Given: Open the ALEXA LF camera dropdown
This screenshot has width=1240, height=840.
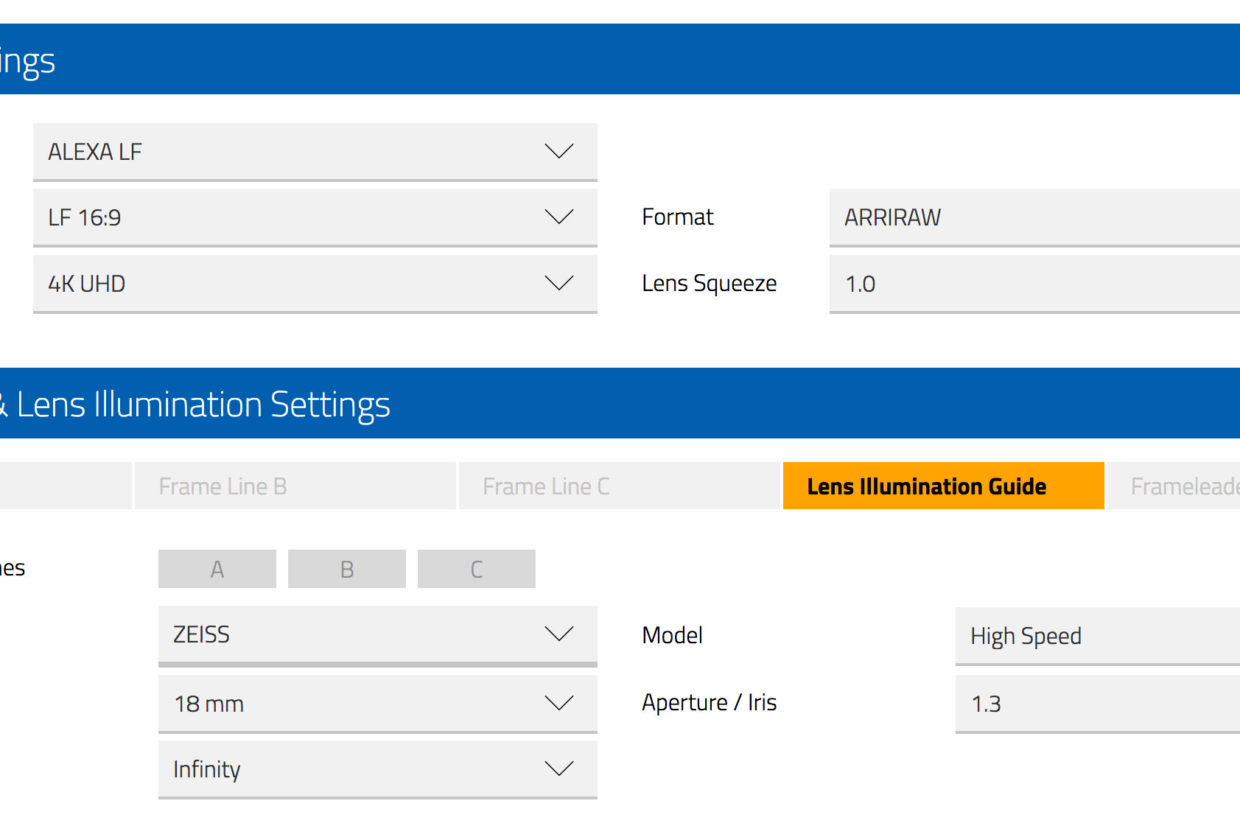Looking at the screenshot, I should click(x=315, y=152).
